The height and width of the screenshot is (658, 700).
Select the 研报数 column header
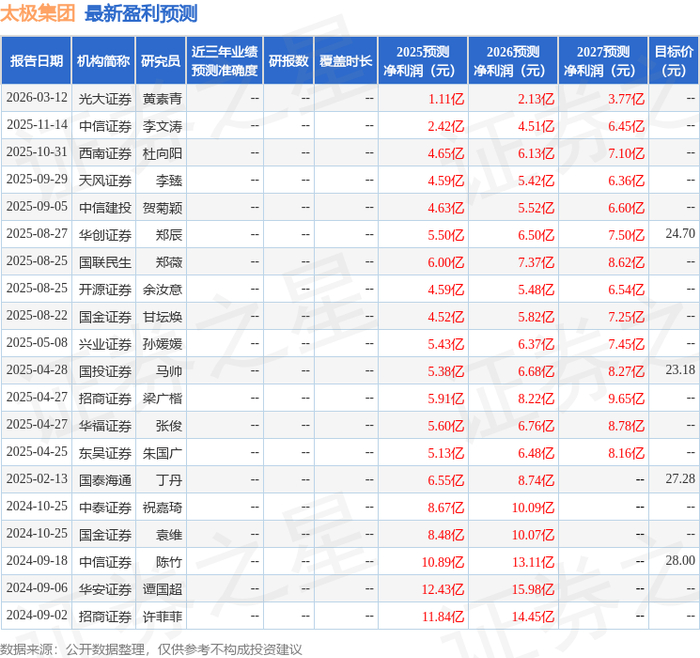point(288,61)
